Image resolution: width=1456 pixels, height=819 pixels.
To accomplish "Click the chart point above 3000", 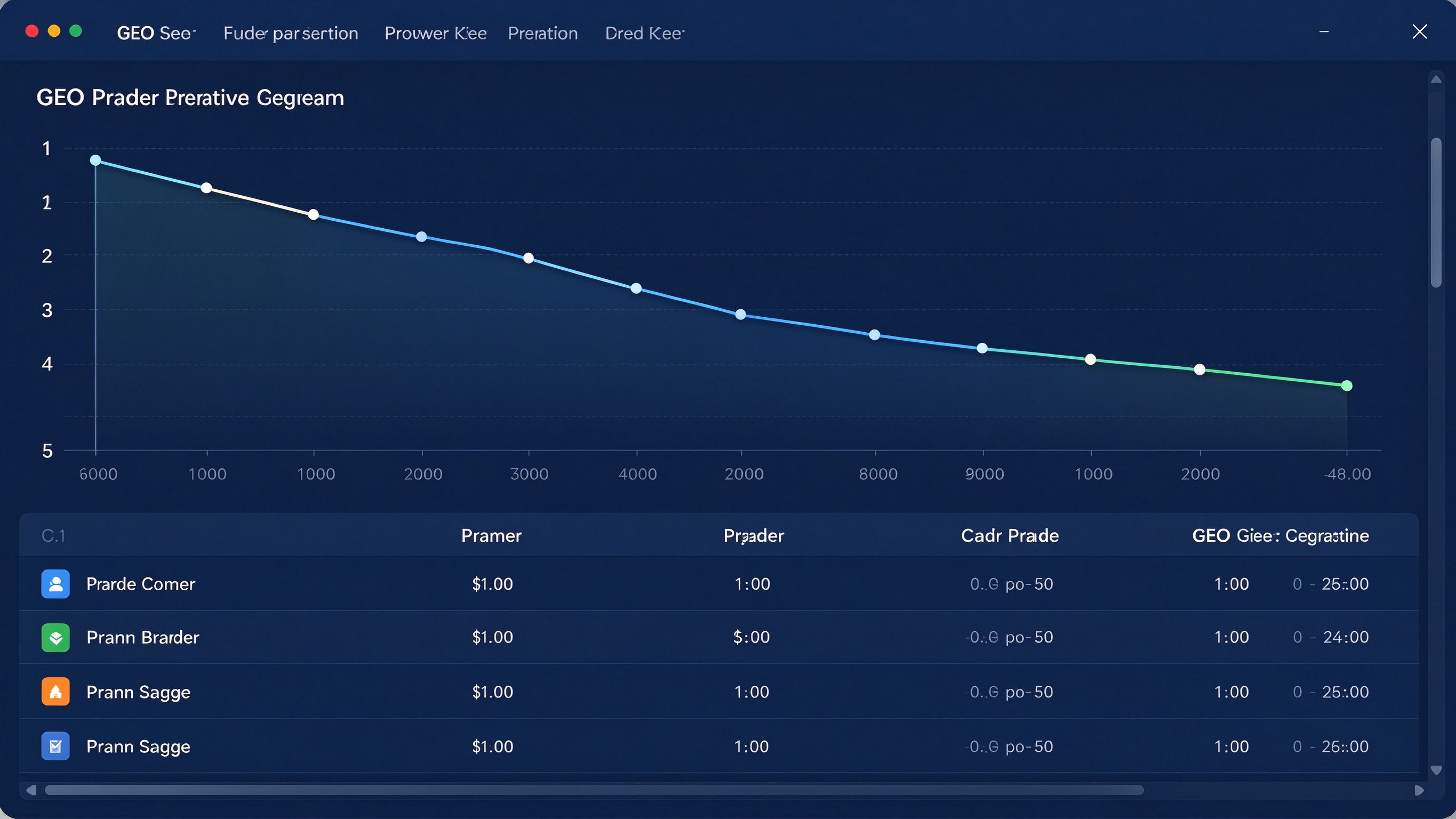I will (529, 258).
